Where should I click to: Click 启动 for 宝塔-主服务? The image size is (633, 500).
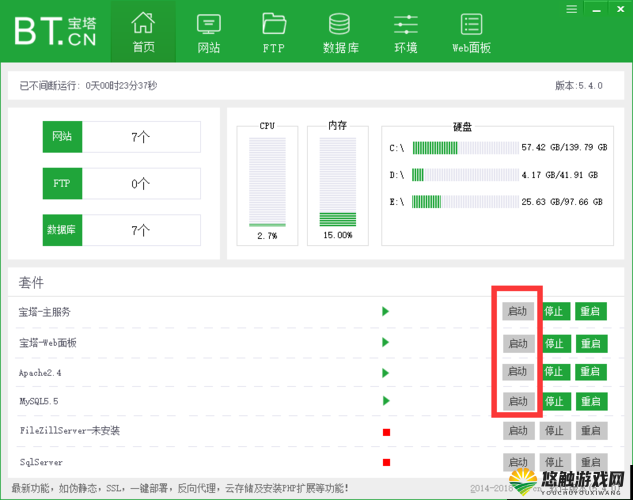coord(518,311)
